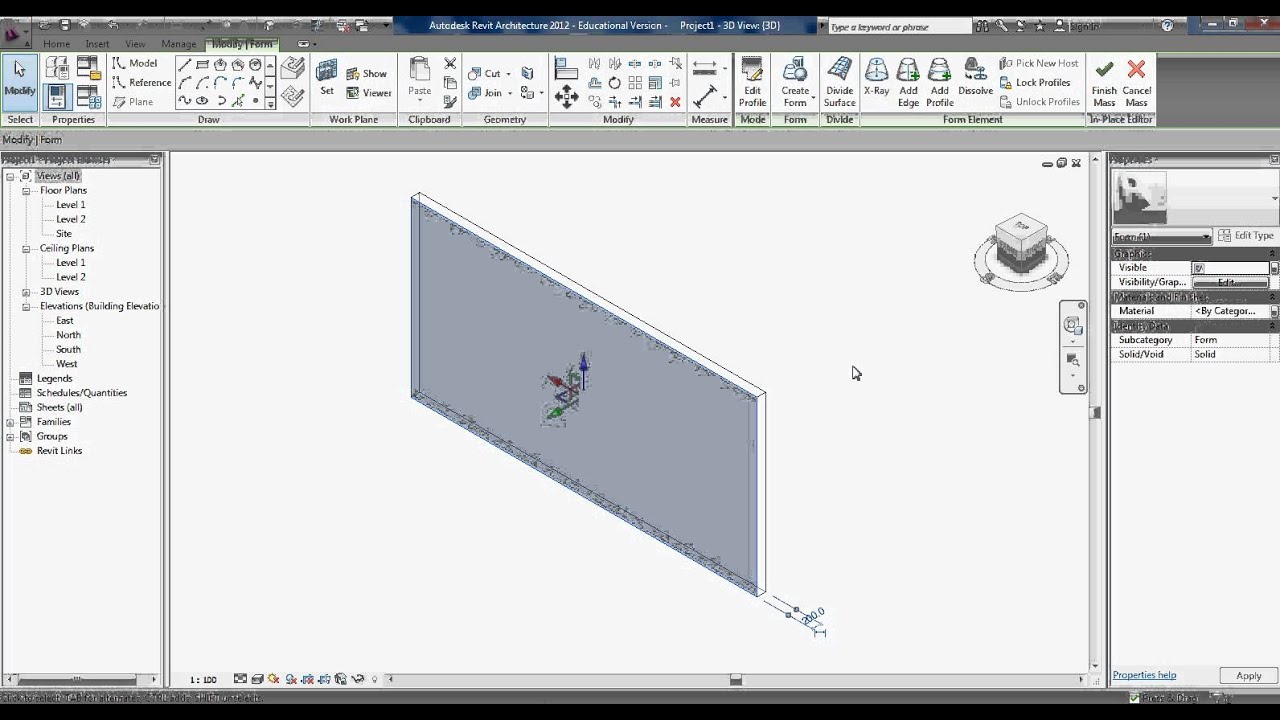Viewport: 1280px width, 720px height.
Task: Click the Cut to clipboard scissors icon
Action: point(450,64)
